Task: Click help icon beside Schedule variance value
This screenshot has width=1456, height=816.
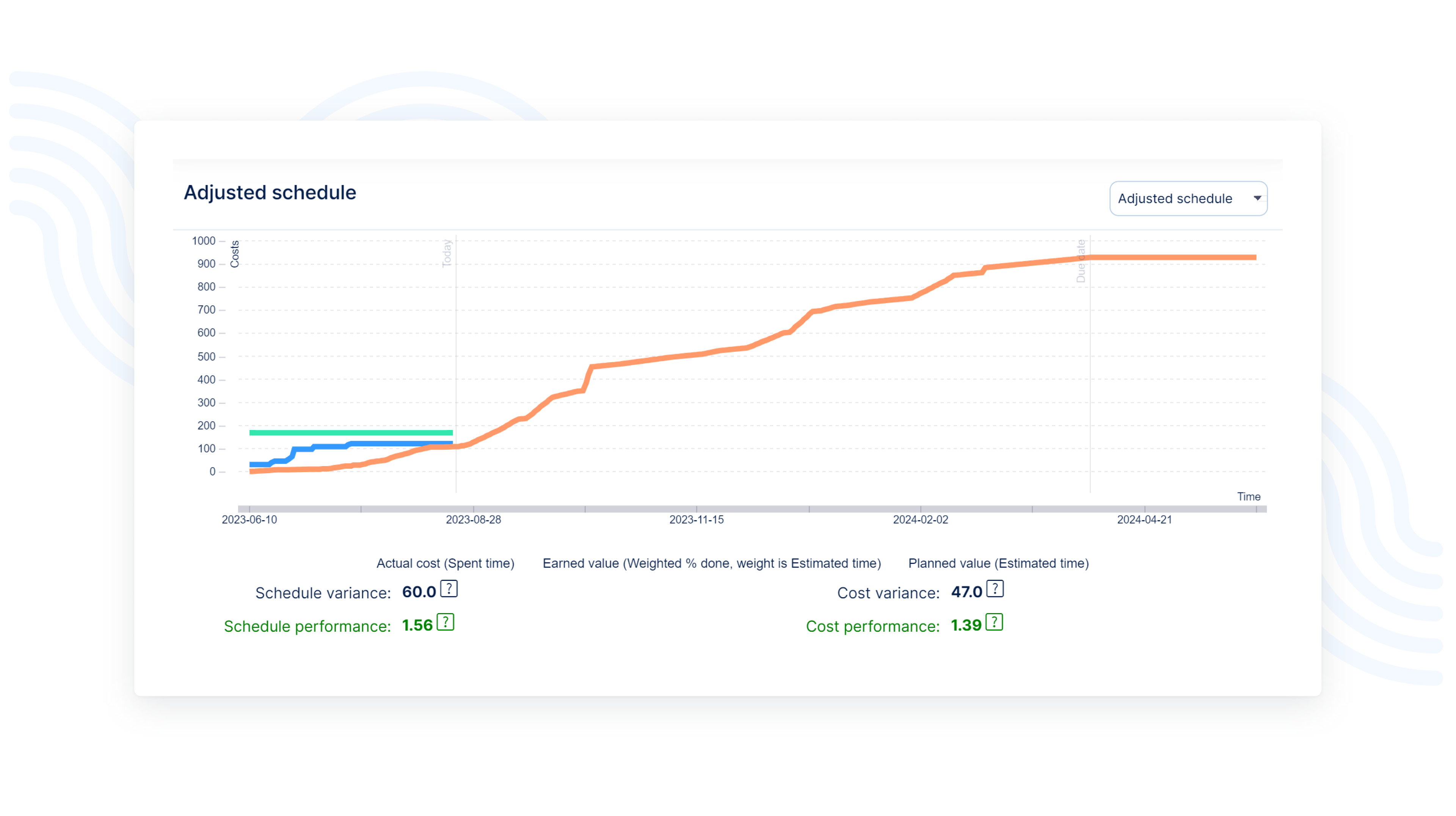Action: [449, 589]
